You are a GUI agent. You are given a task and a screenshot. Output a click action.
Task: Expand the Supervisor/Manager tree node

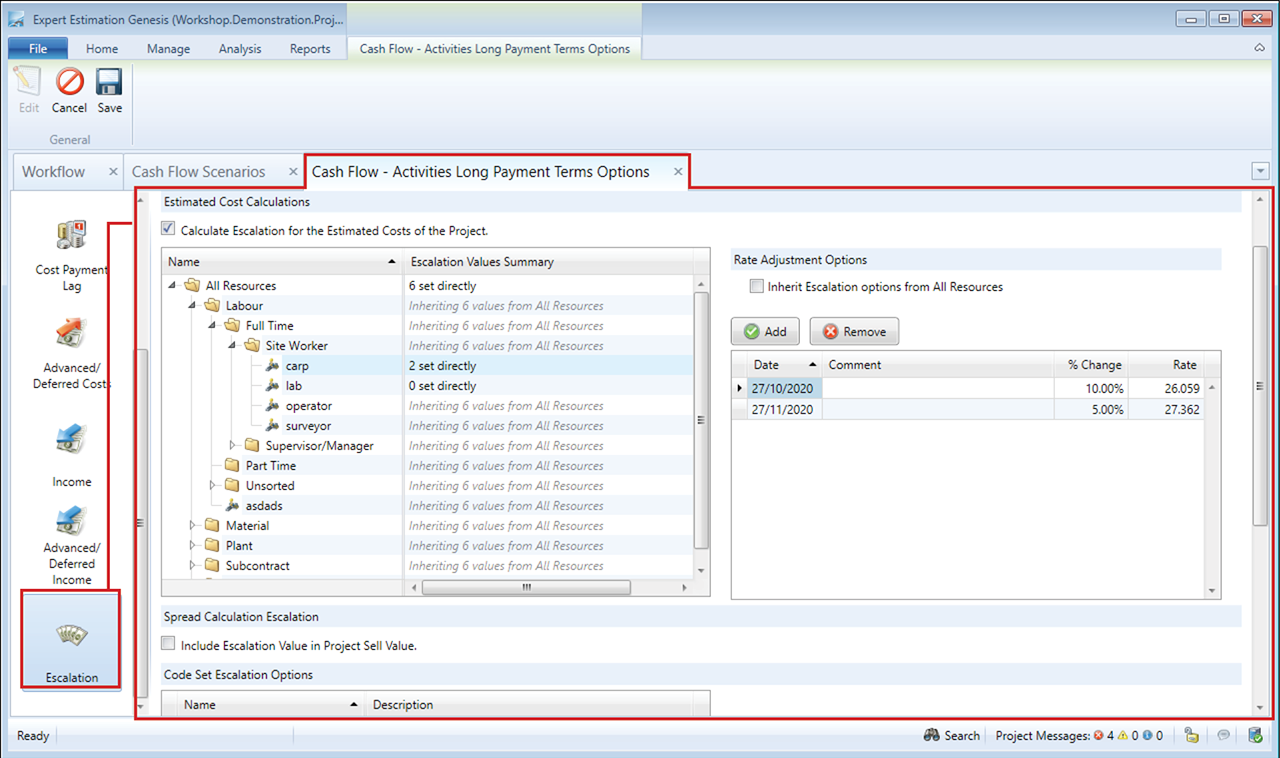click(x=234, y=445)
